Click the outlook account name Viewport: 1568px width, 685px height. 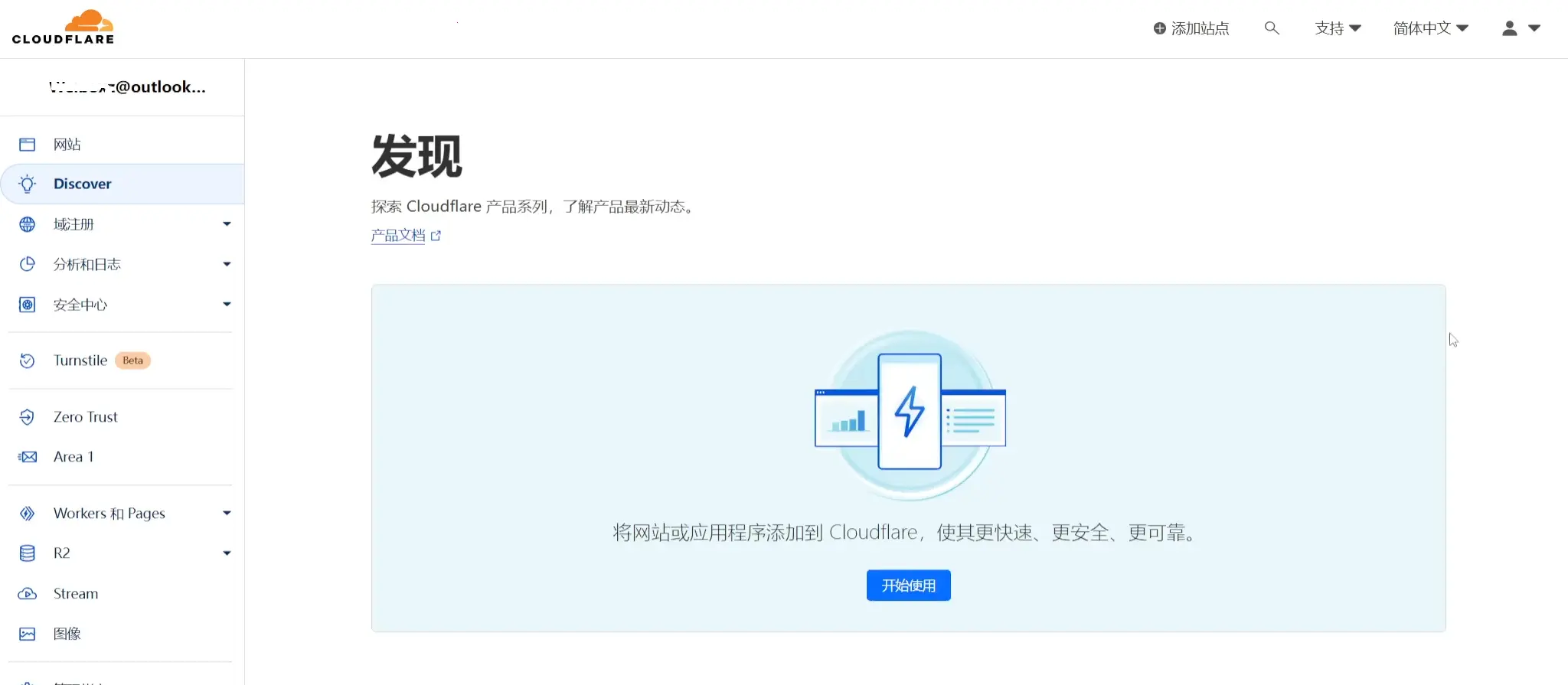[x=127, y=87]
